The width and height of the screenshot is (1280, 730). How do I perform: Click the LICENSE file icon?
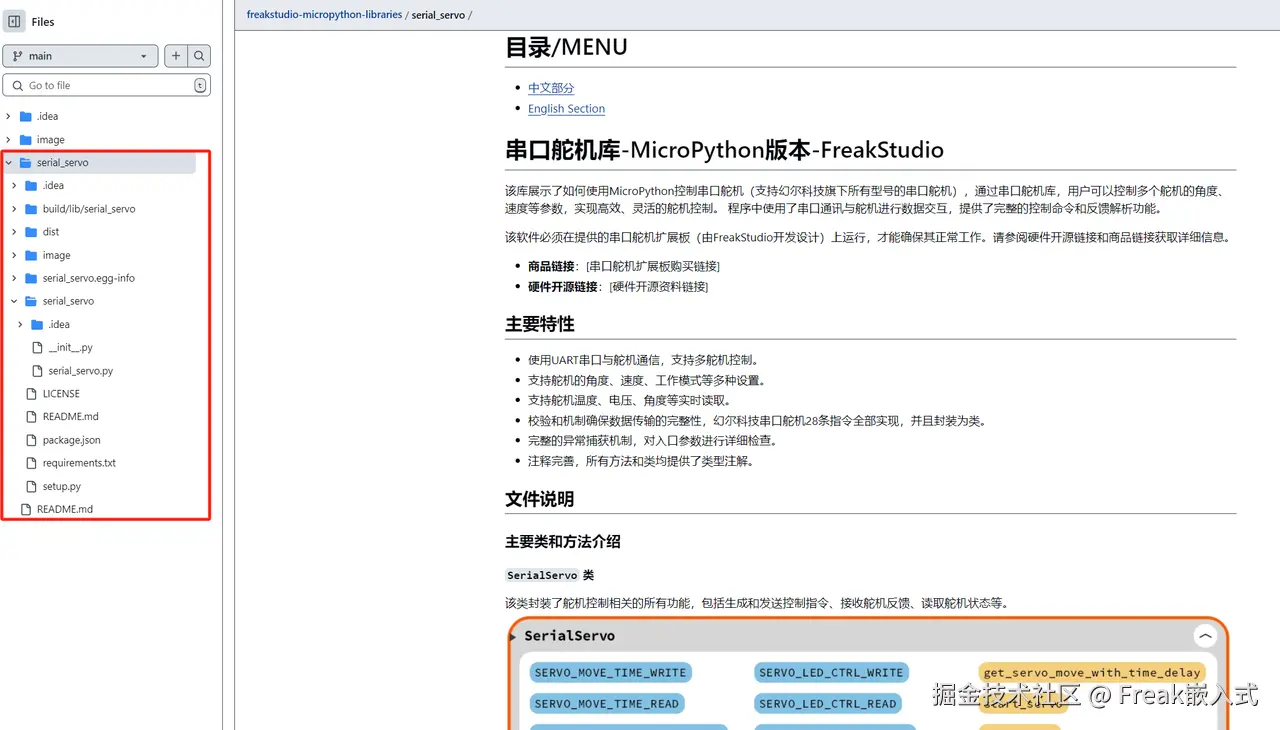32,394
